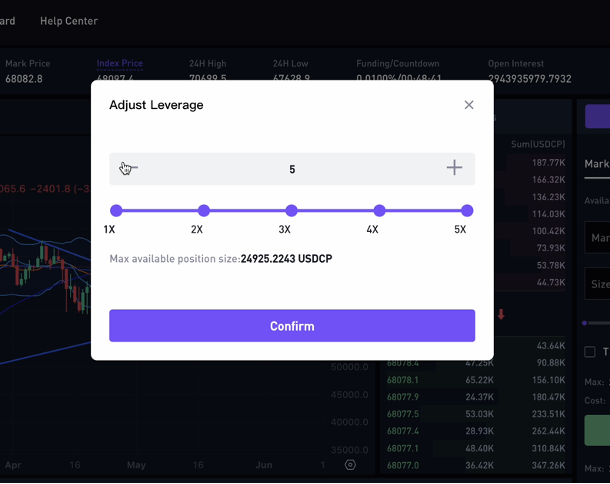Choose the 3X leverage marker
Viewport: 610px width, 484px height.
coord(292,211)
